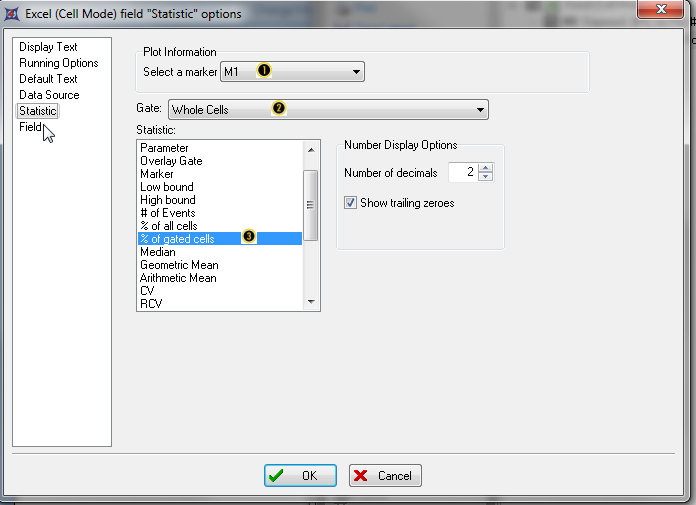Increase the number of decimals
The height and width of the screenshot is (505, 696).
coord(486,168)
